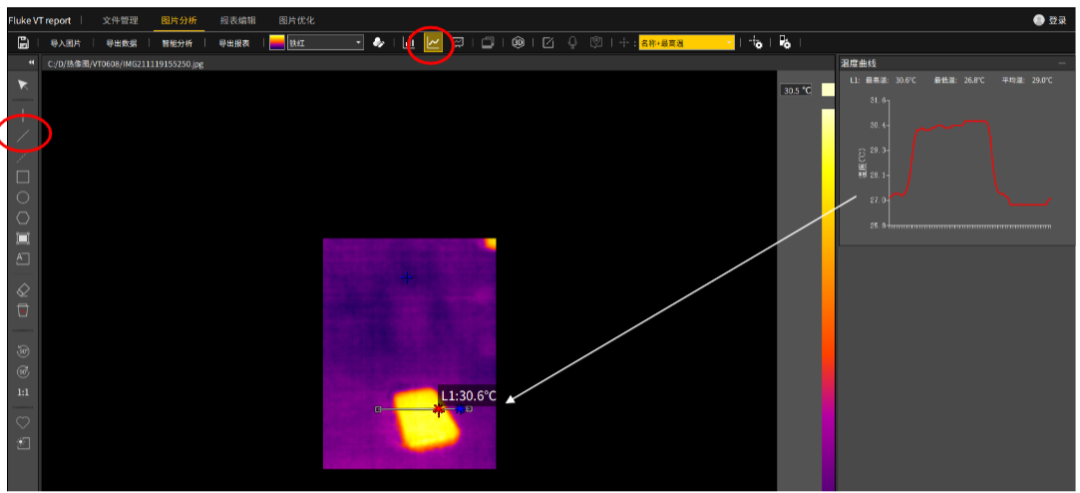
Task: Click the vertical temperature color scale bar
Action: click(828, 300)
